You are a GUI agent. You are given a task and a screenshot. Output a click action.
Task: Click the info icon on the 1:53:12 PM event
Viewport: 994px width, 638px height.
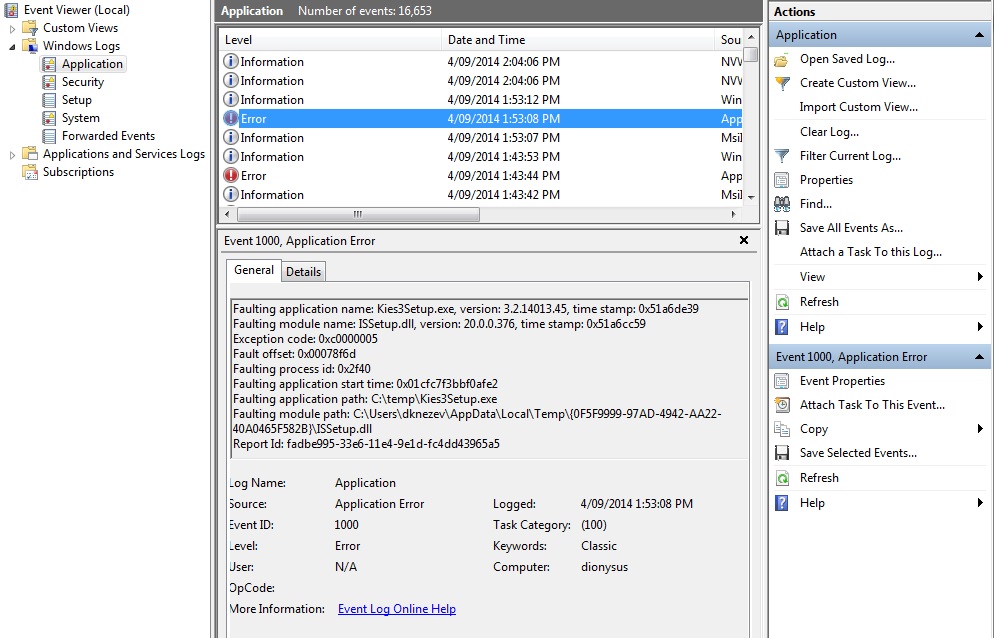[x=231, y=100]
